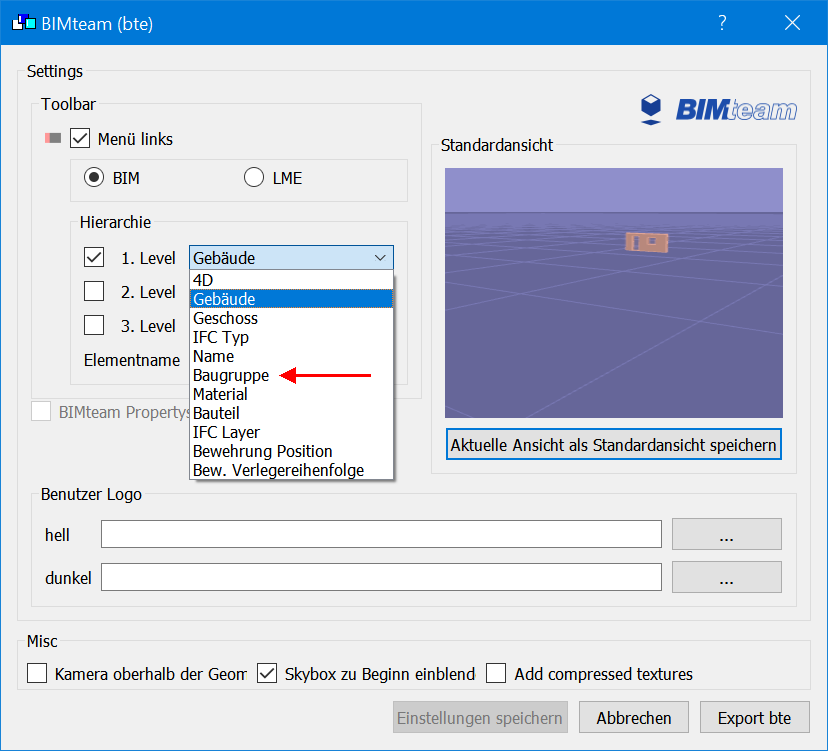
Task: Toggle Skybox zu Beginn einblenden checkbox
Action: click(x=267, y=673)
